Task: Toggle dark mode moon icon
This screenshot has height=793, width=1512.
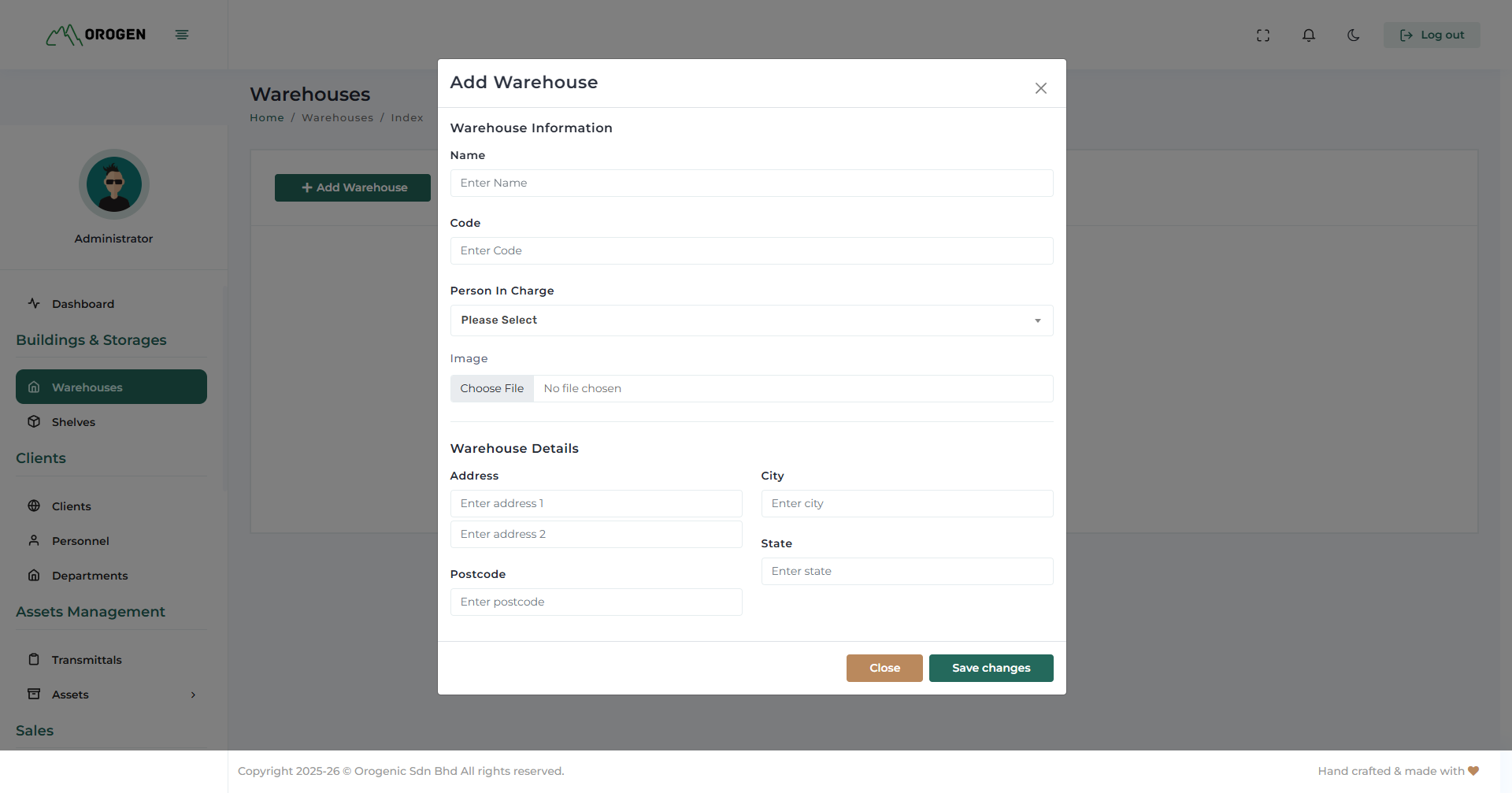Action: 1354,35
